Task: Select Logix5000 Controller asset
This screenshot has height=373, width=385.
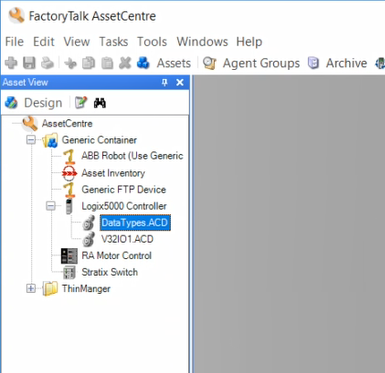Action: coord(124,206)
